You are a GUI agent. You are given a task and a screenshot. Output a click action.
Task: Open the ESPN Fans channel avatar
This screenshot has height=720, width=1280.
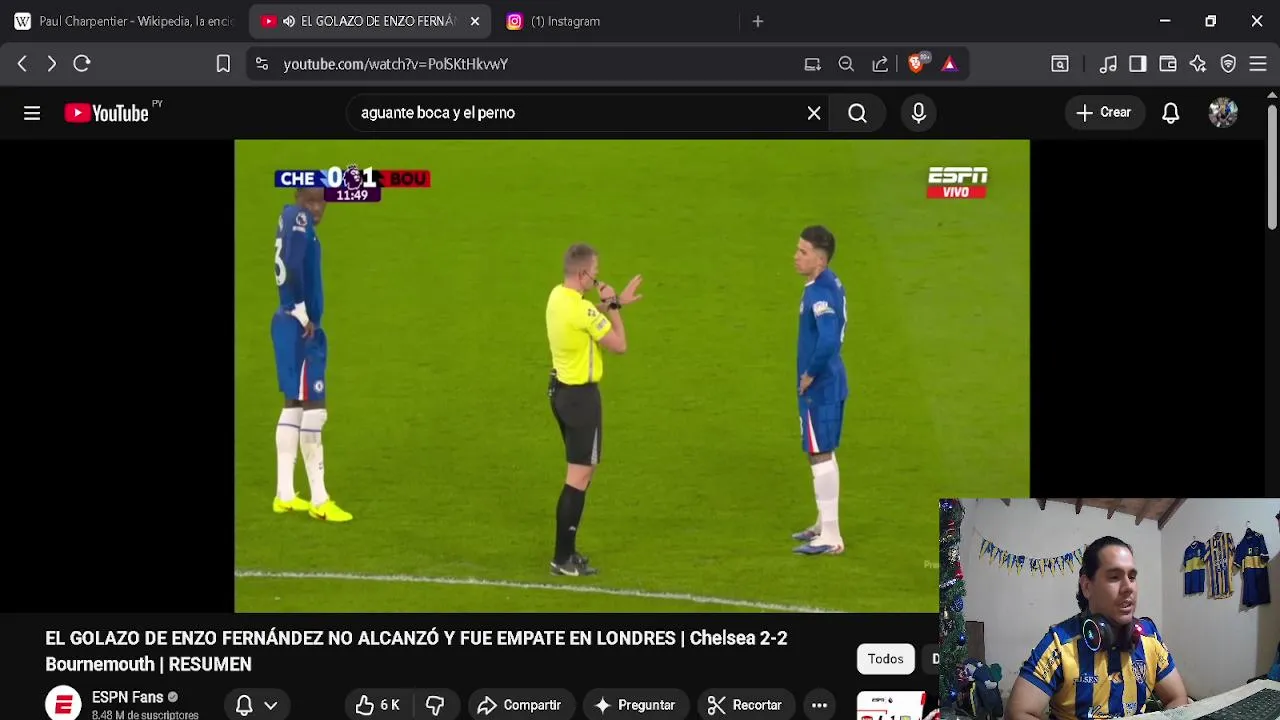pos(63,703)
